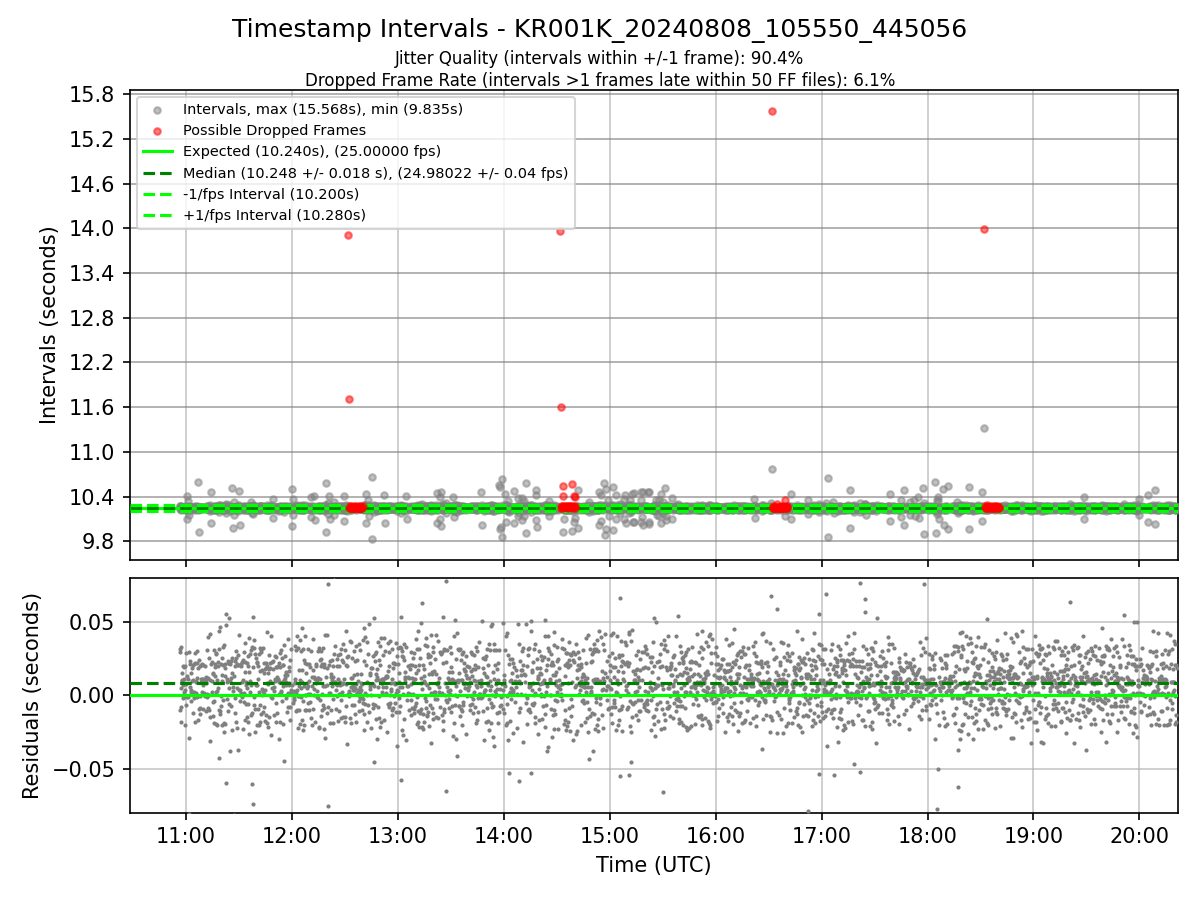Viewport: 1200px width, 900px height.
Task: Click the red dropped-frame point near 15.6 seconds
Action: tap(772, 111)
